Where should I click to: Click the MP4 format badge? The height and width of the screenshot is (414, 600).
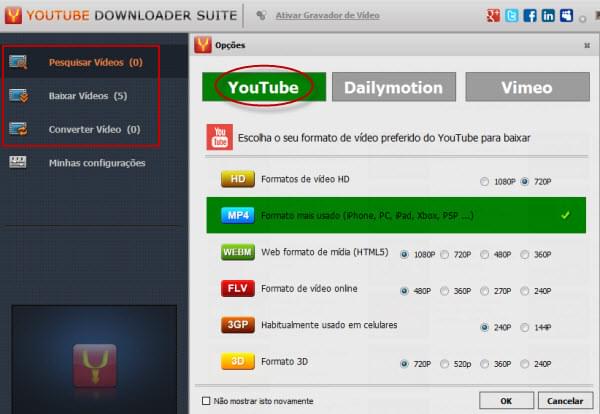coord(238,215)
